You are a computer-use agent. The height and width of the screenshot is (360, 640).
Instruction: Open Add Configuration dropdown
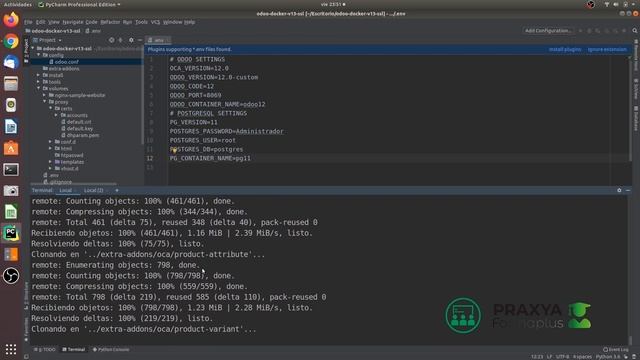coord(548,31)
